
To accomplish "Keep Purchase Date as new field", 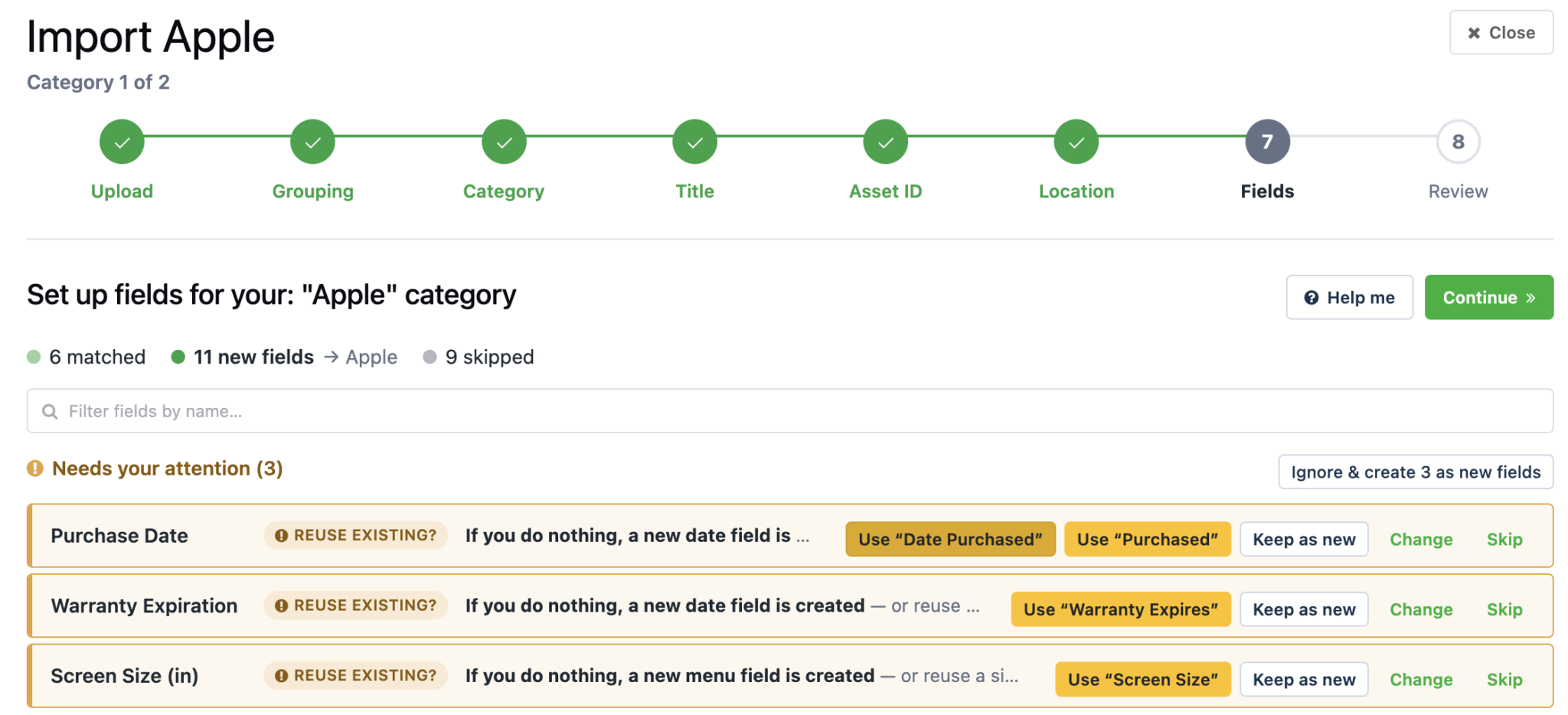I will tap(1304, 539).
